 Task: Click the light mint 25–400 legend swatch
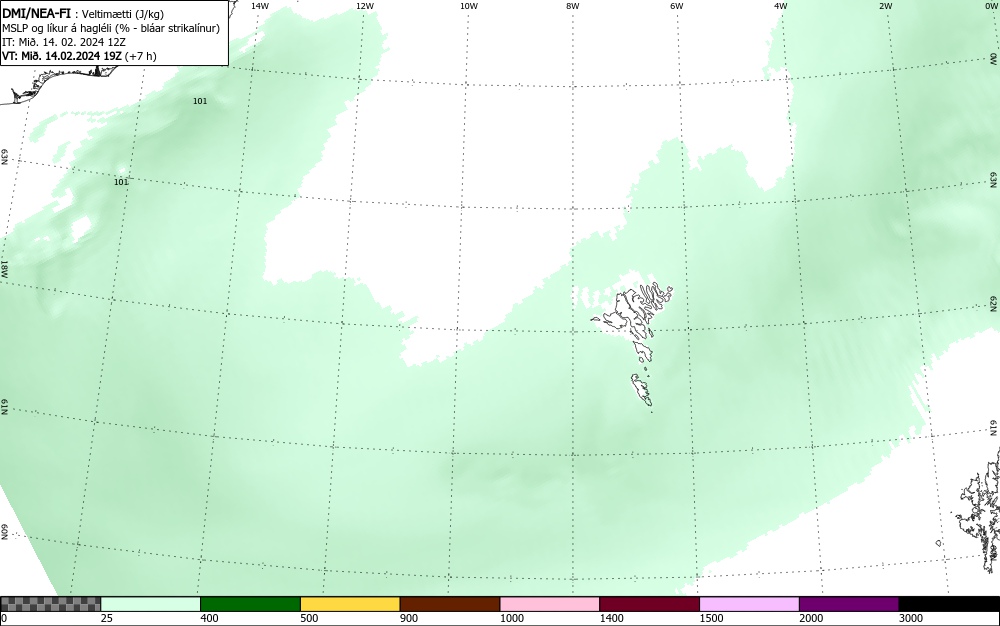(x=151, y=604)
